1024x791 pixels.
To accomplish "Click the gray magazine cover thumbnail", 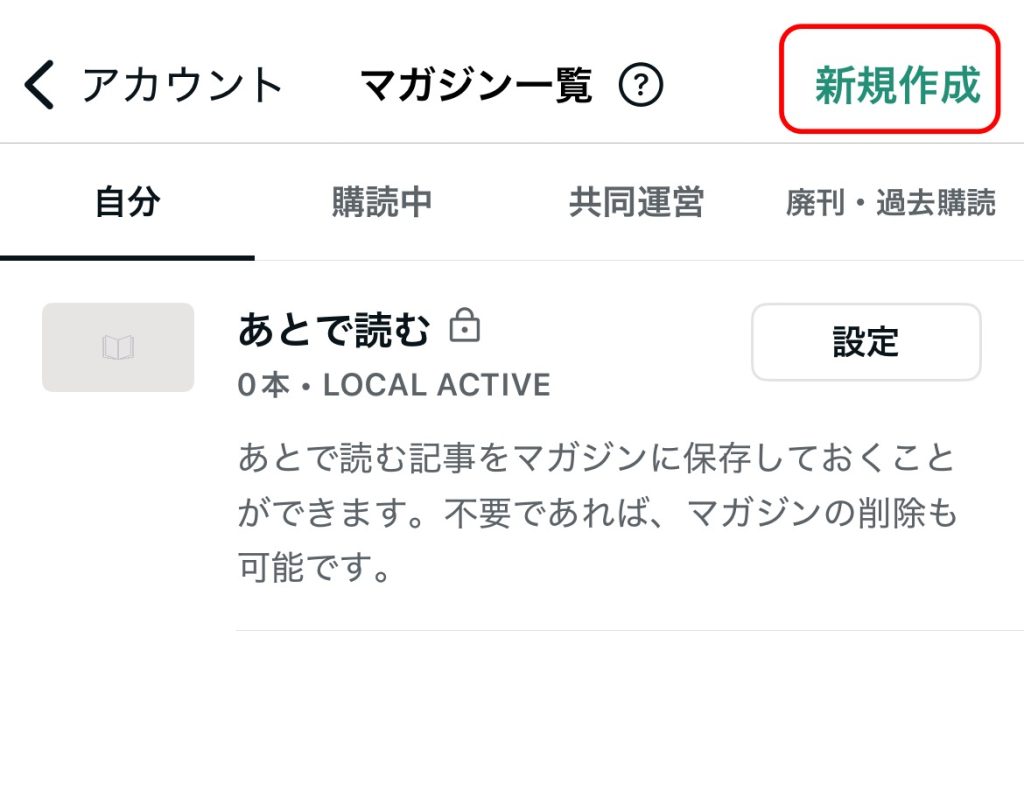I will click(x=118, y=347).
